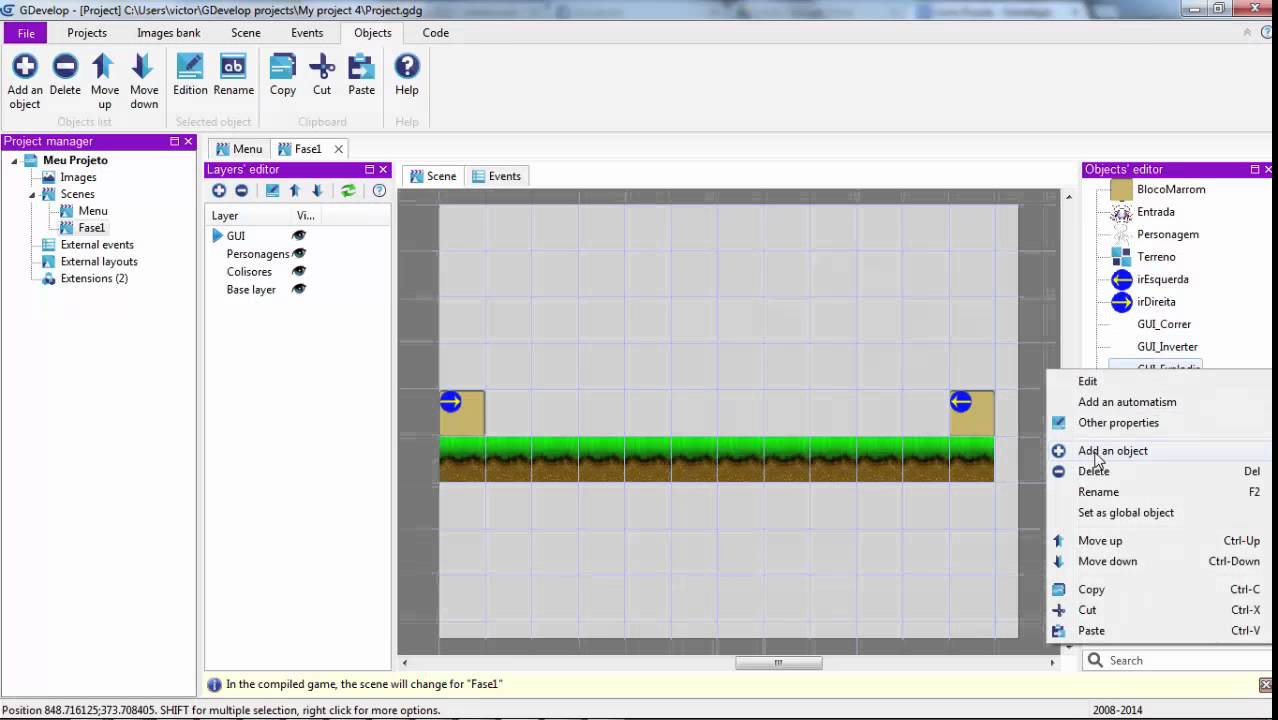Click the Copy ribbon button
The image size is (1278, 720).
(283, 76)
